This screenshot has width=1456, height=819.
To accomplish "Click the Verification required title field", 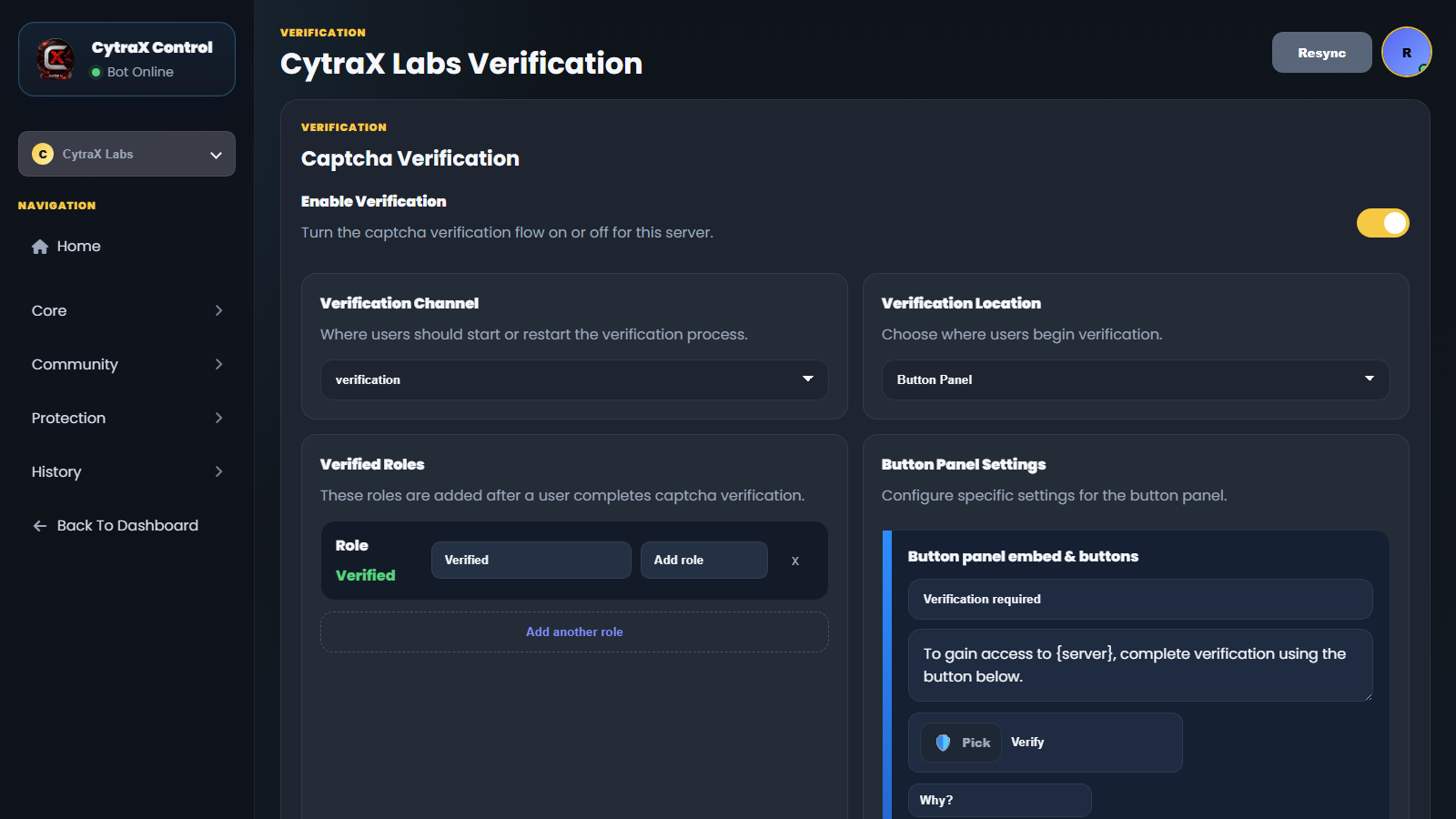I will (1139, 600).
